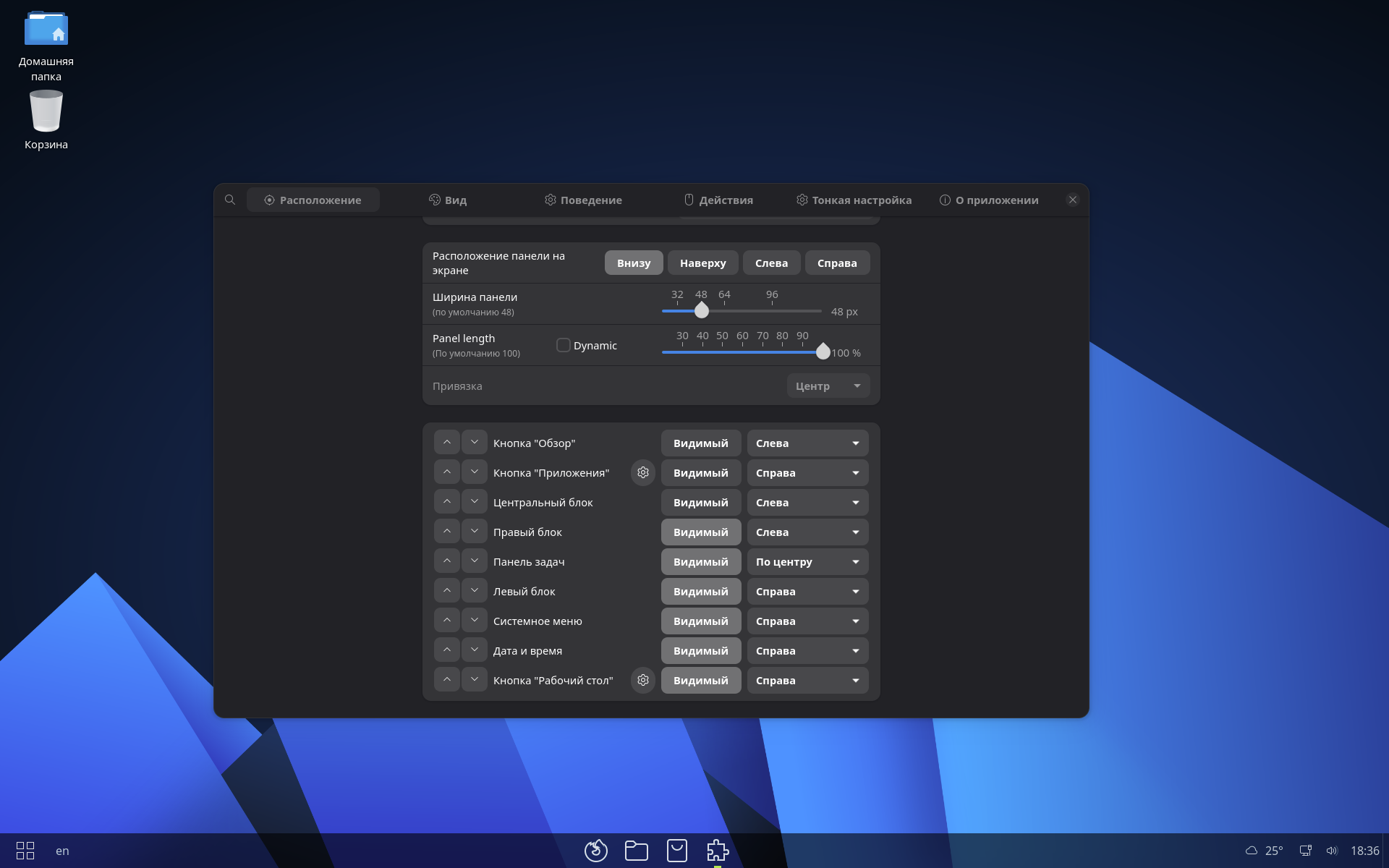Set panel position to Наверху

coord(702,263)
